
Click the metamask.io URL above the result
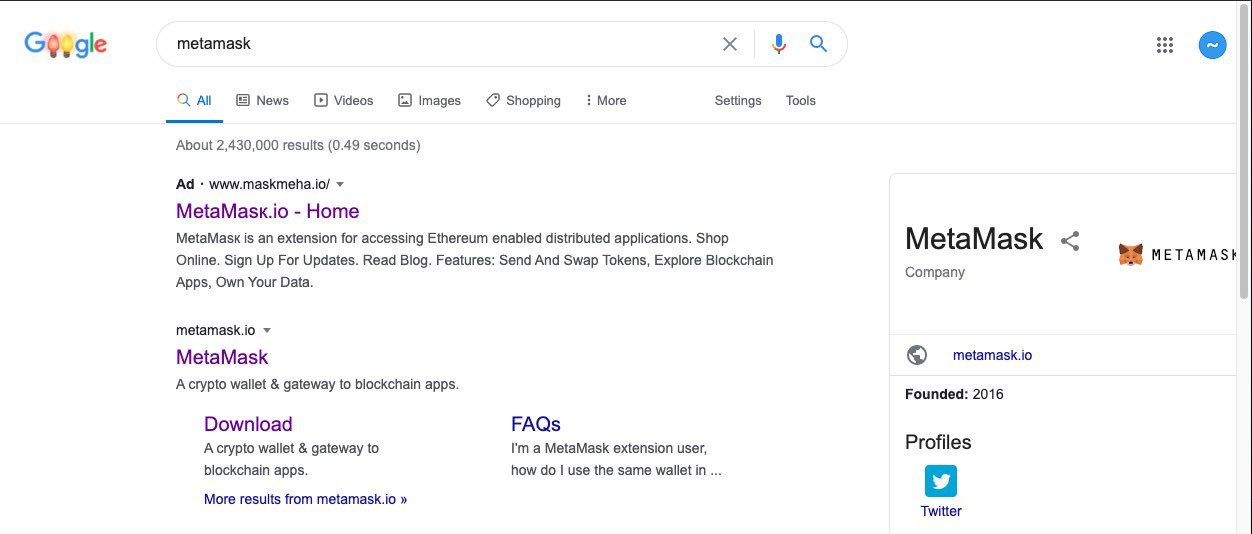[215, 330]
